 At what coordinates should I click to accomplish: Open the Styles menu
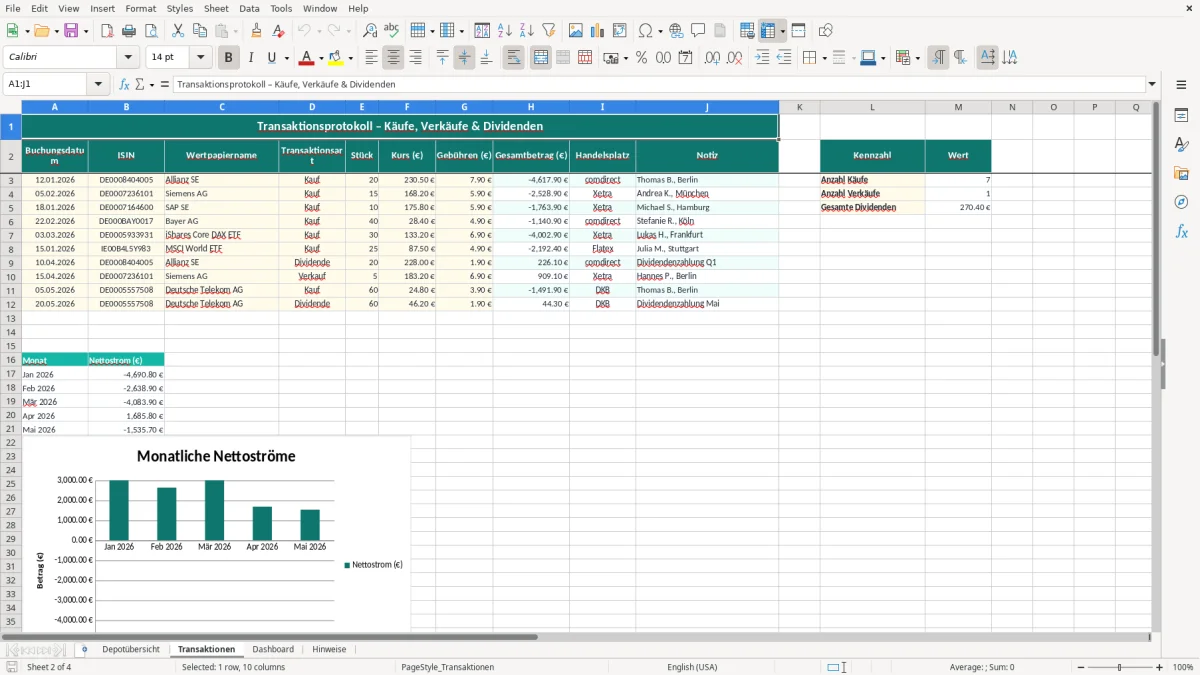click(180, 8)
